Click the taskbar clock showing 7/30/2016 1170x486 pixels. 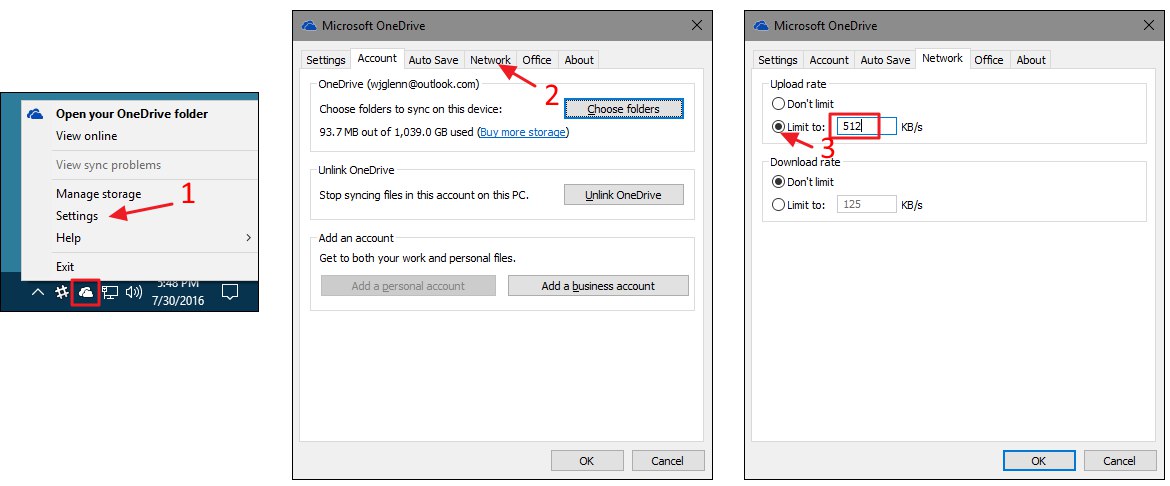point(178,292)
